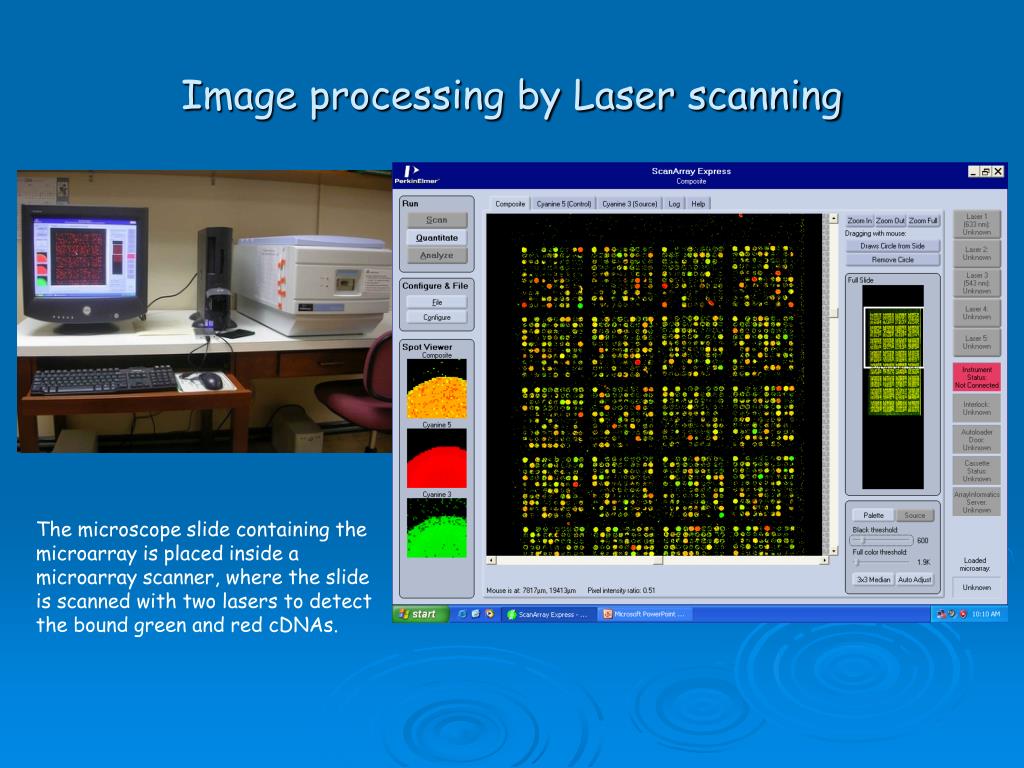The width and height of the screenshot is (1024, 768).
Task: Click the ArrayInformatics Server status indicator
Action: tap(976, 502)
